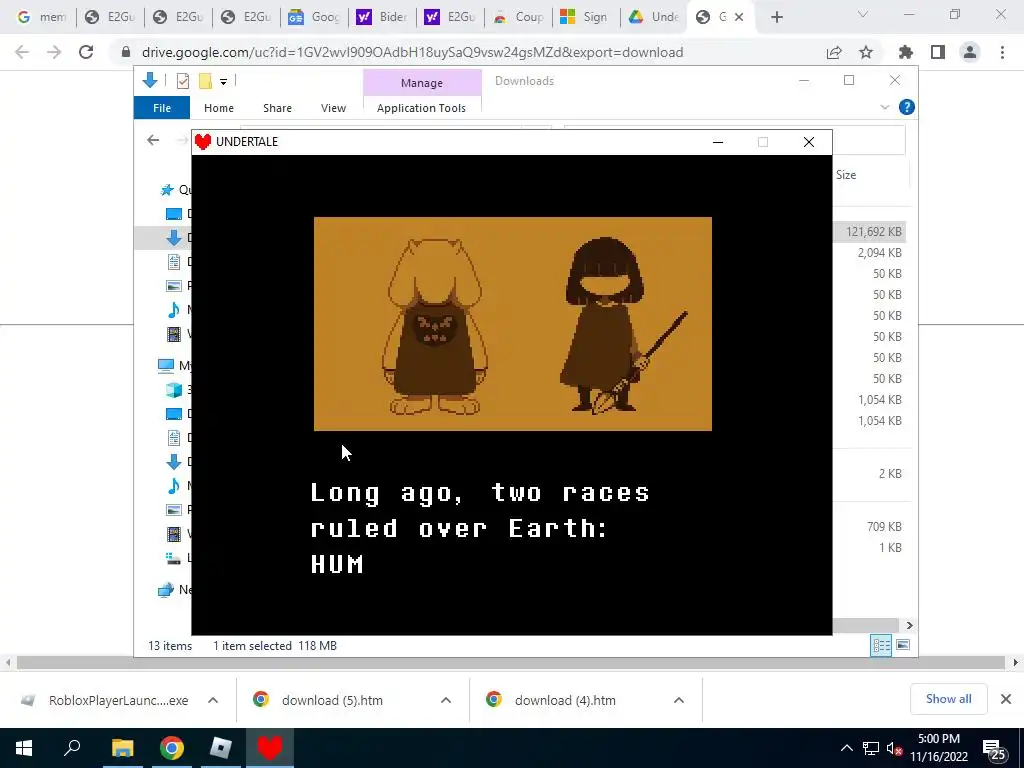Switch to the Coup tab in Chrome
Image resolution: width=1024 pixels, height=768 pixels.
(x=519, y=17)
